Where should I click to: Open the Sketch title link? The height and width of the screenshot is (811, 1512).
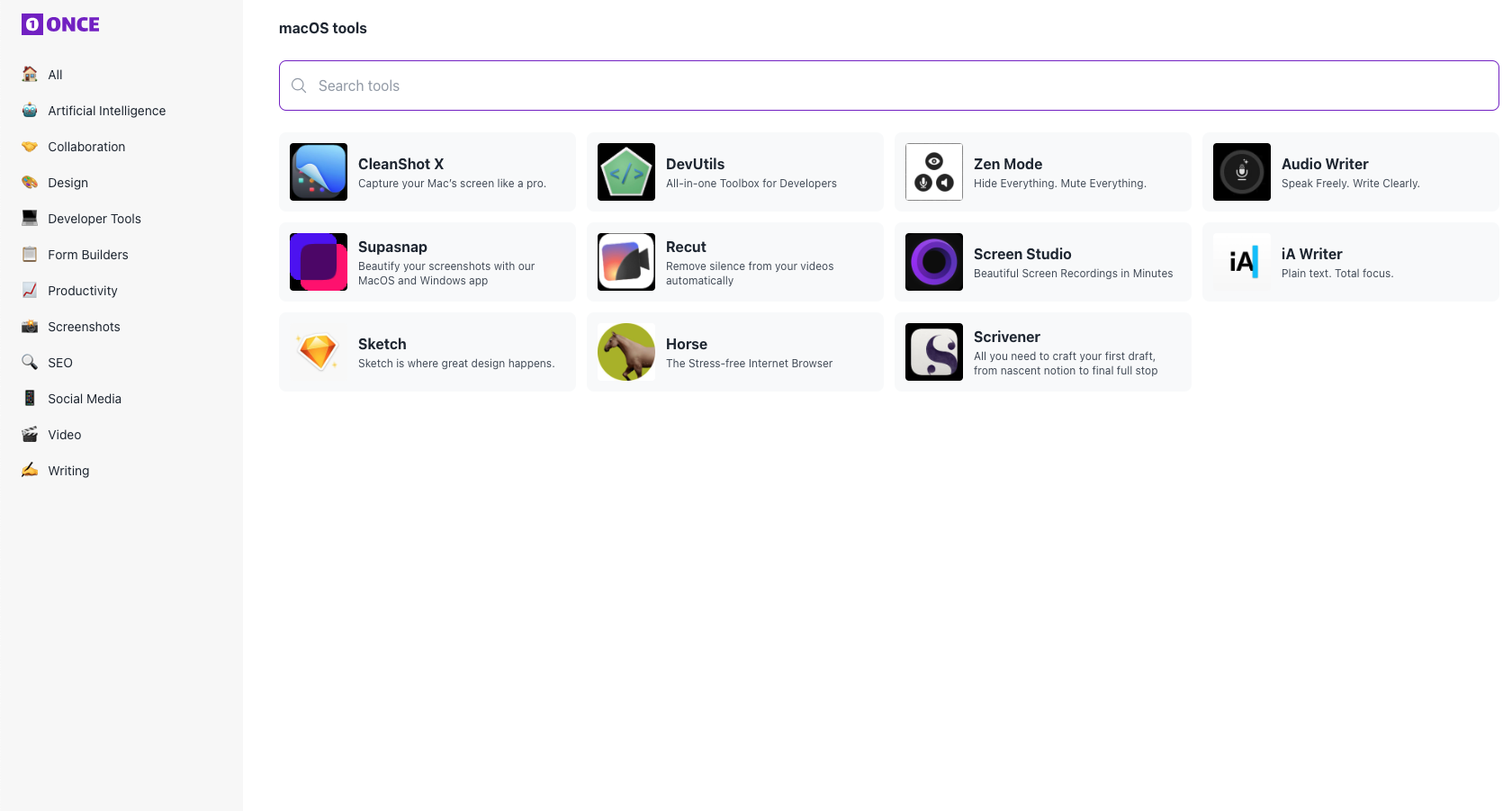[x=382, y=344]
